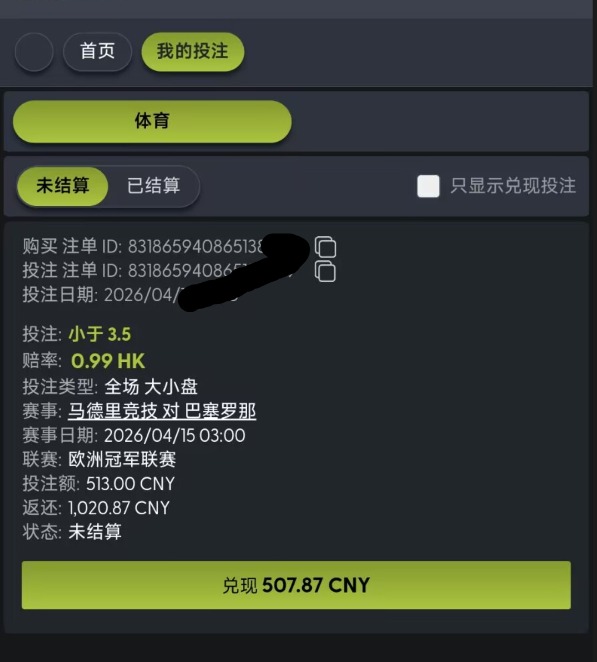Click the 1,020.87 CNY return amount

click(x=119, y=508)
